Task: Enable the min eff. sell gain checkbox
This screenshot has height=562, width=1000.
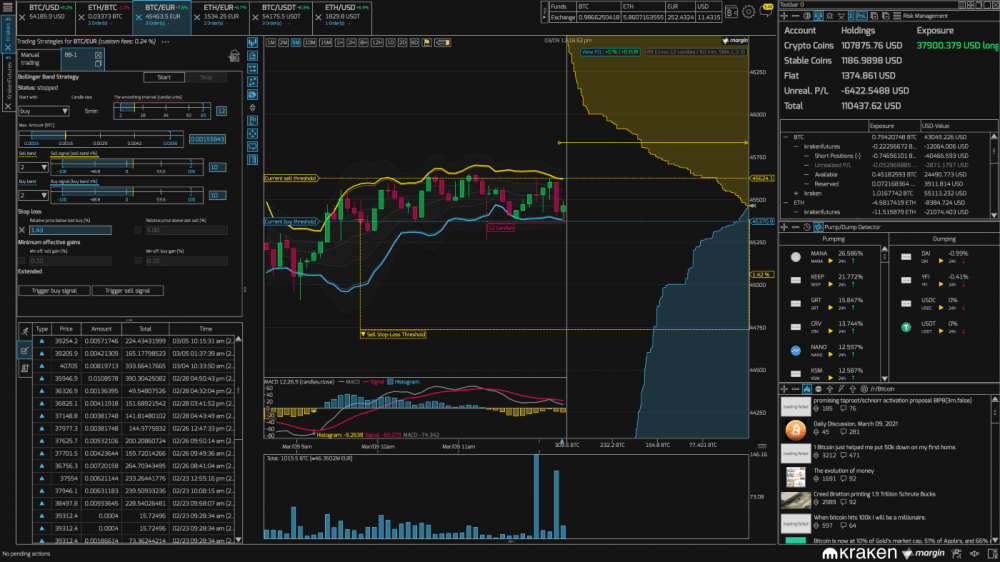Action: click(x=22, y=261)
